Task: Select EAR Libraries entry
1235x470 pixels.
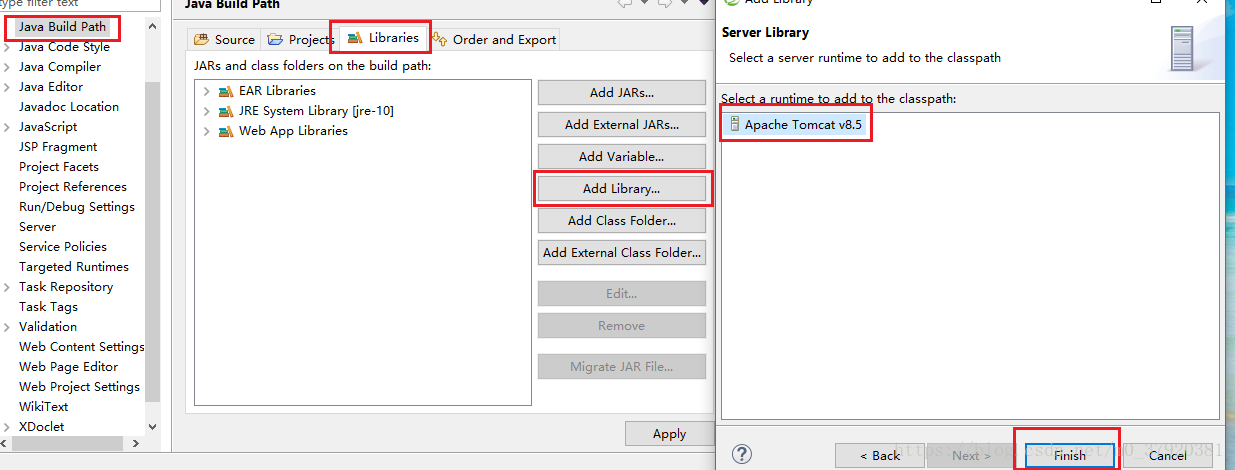Action: [x=277, y=91]
